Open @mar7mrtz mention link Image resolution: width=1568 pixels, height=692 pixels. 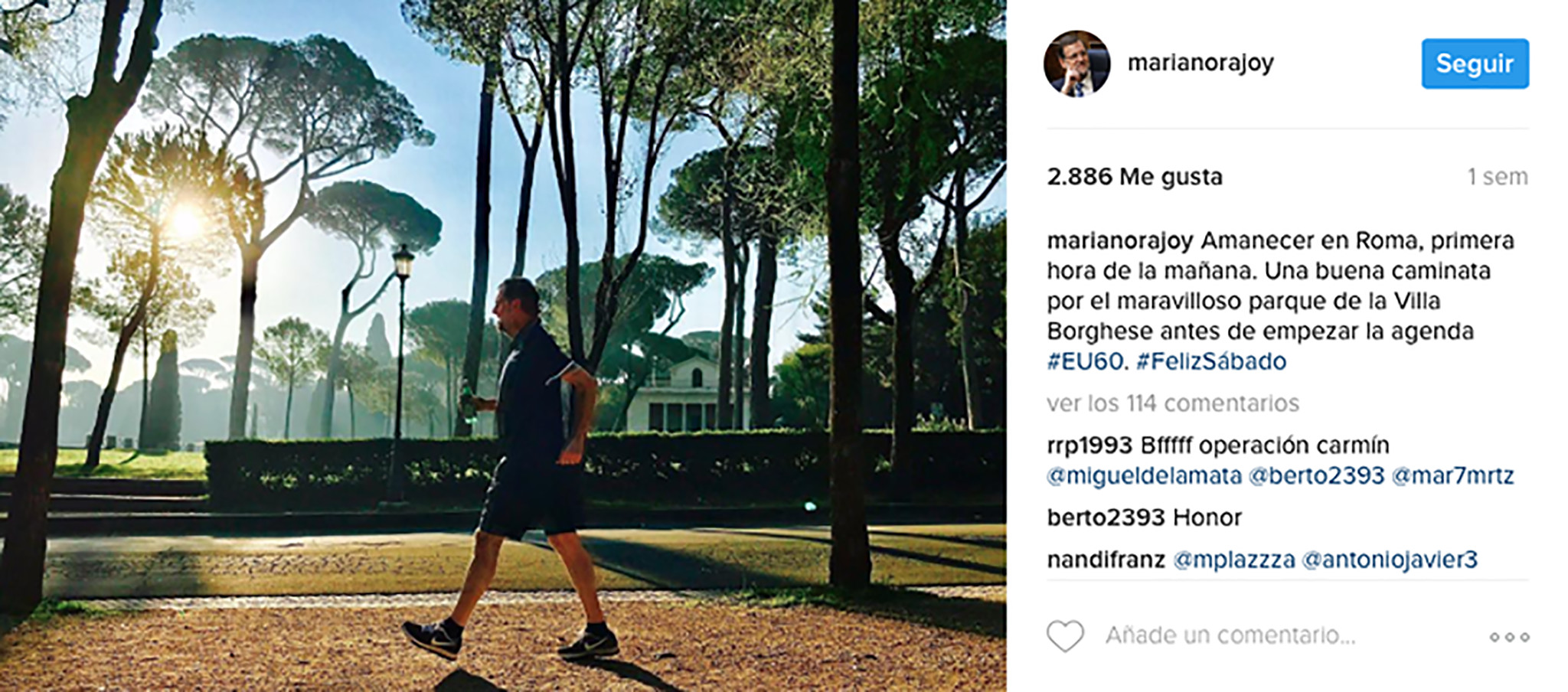coord(1453,476)
